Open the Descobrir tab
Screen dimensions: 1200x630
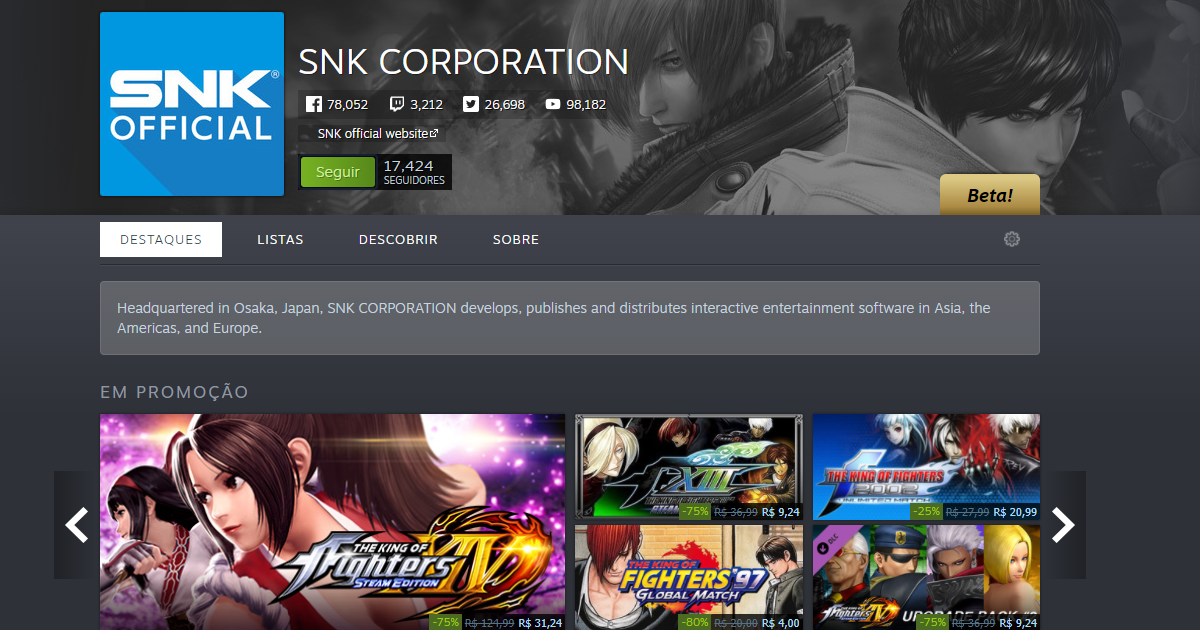pos(398,240)
